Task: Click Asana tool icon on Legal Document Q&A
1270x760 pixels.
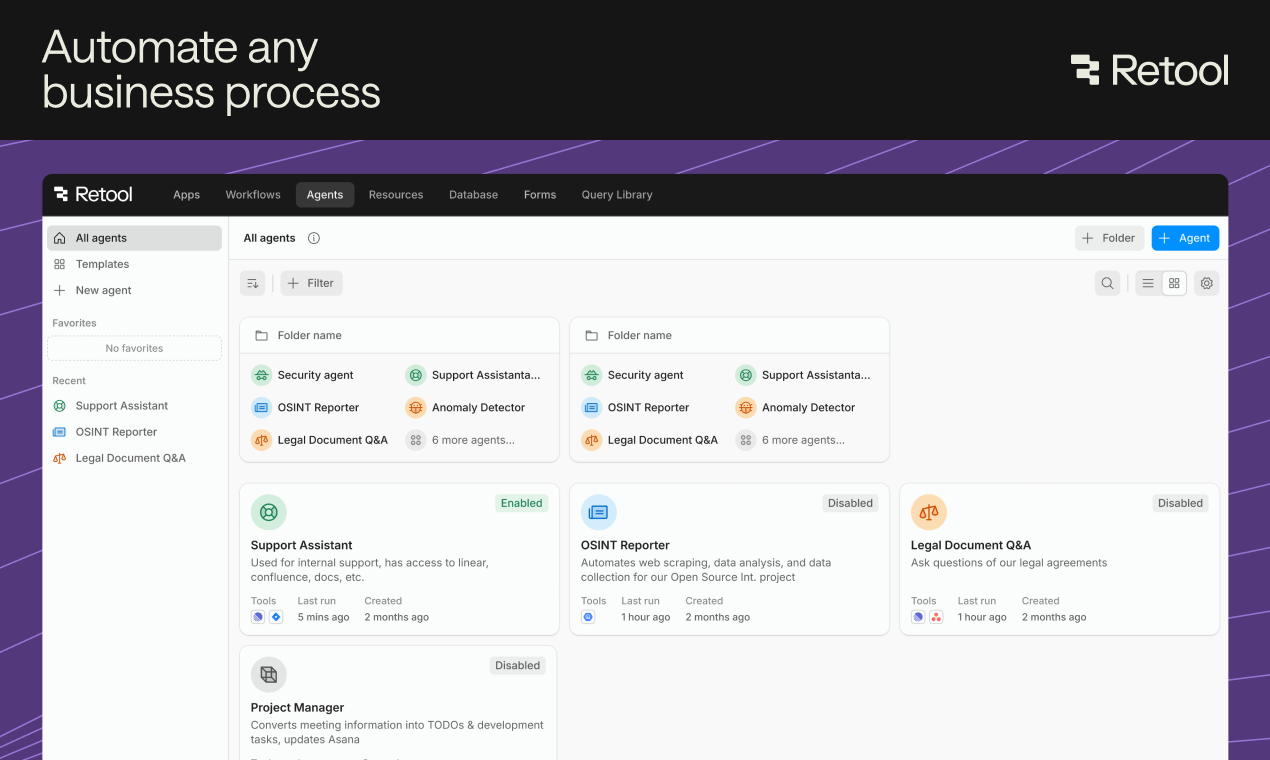Action: [936, 617]
